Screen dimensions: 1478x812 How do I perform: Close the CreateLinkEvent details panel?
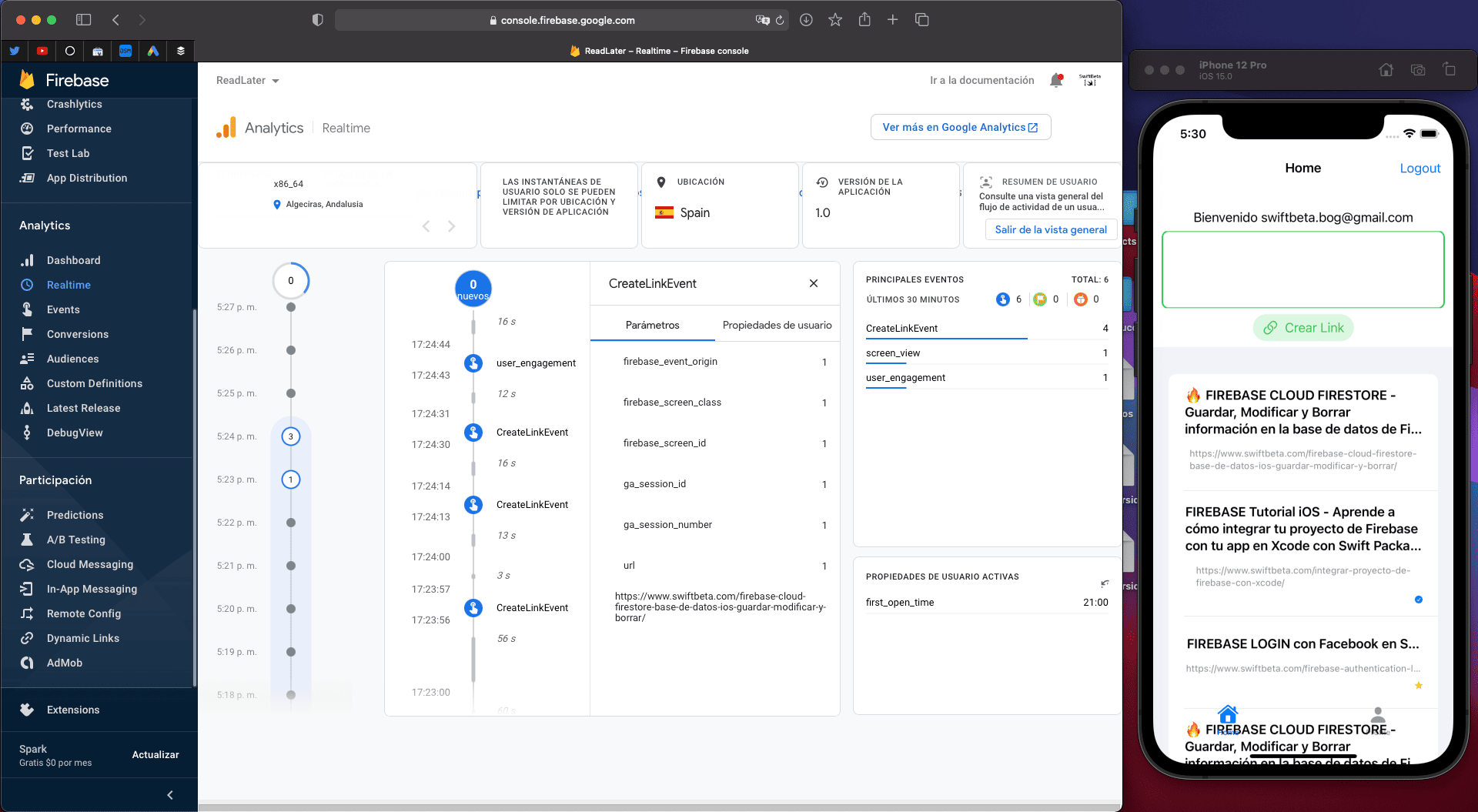coord(814,283)
